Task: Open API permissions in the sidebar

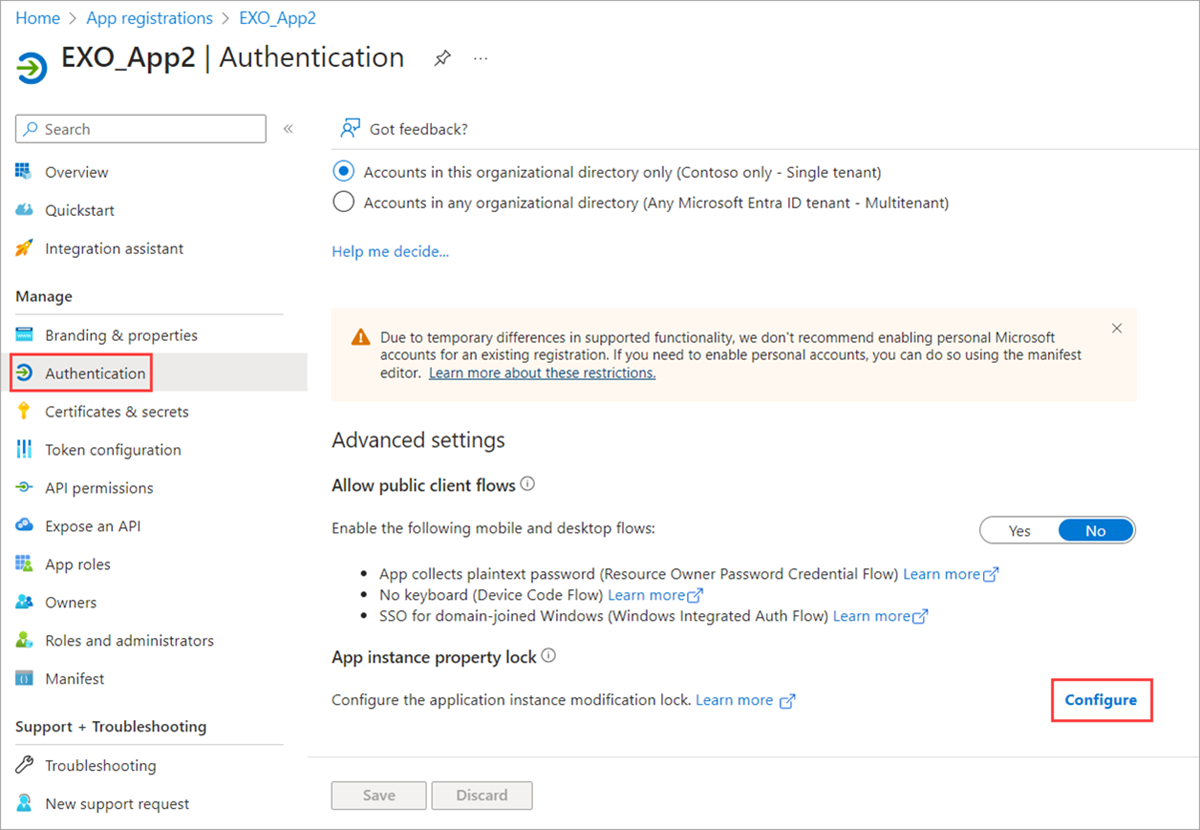Action: click(99, 488)
